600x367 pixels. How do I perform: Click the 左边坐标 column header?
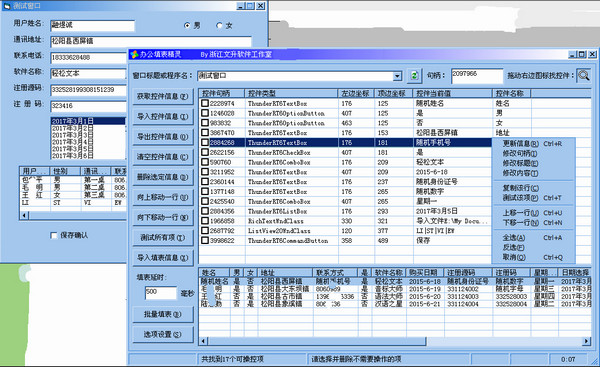(x=356, y=93)
